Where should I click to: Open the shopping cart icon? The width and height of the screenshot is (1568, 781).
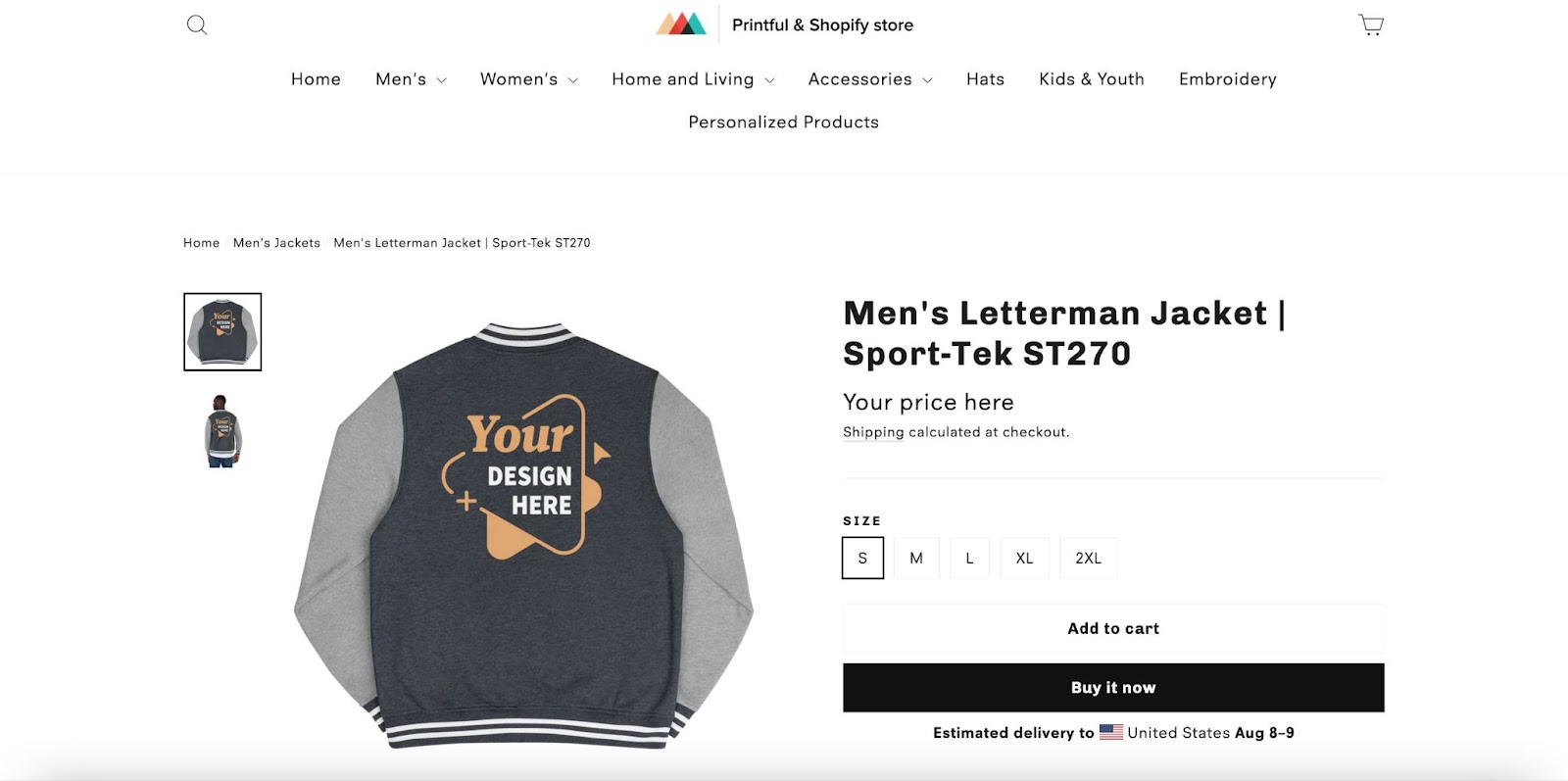pyautogui.click(x=1370, y=25)
